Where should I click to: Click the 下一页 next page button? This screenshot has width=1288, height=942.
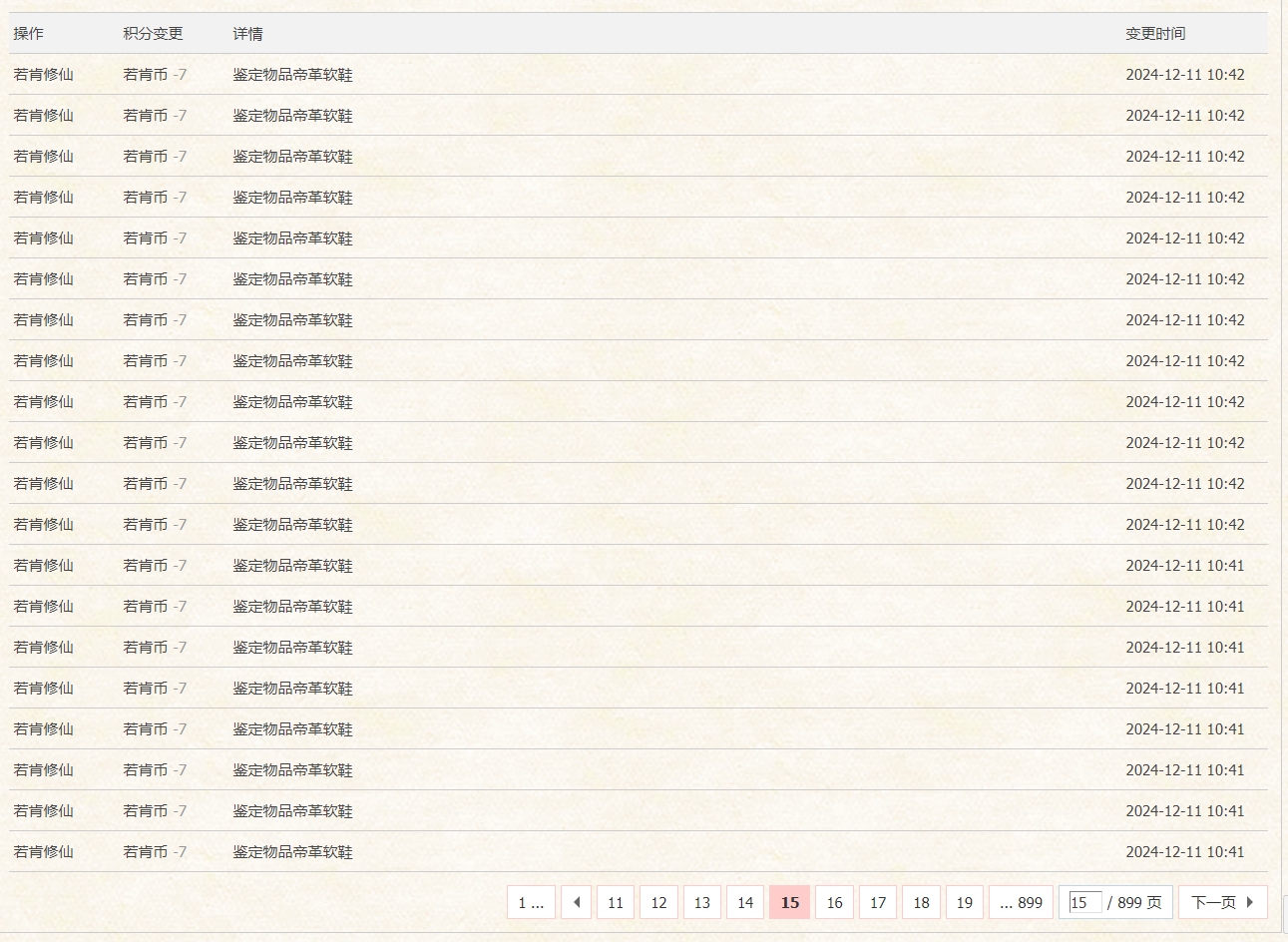point(1223,902)
